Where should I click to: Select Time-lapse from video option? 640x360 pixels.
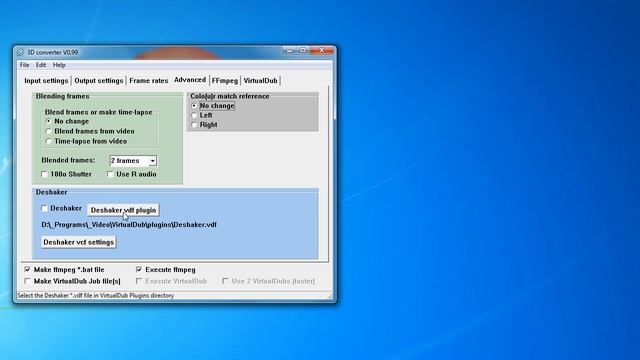[x=49, y=141]
